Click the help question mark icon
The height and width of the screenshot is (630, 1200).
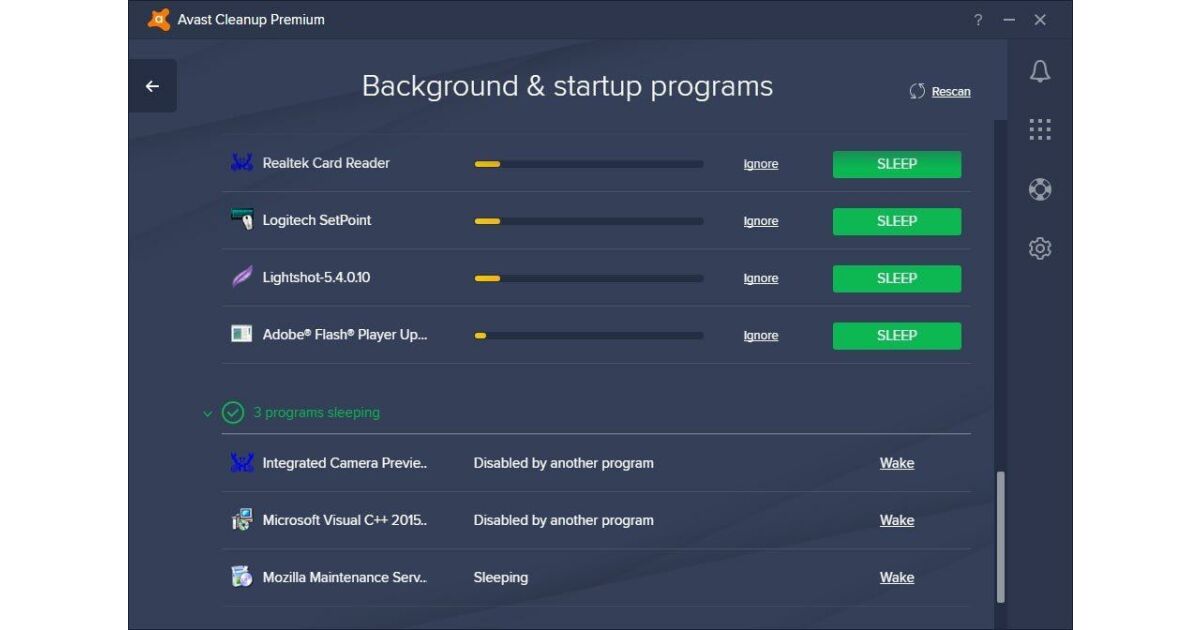click(978, 20)
